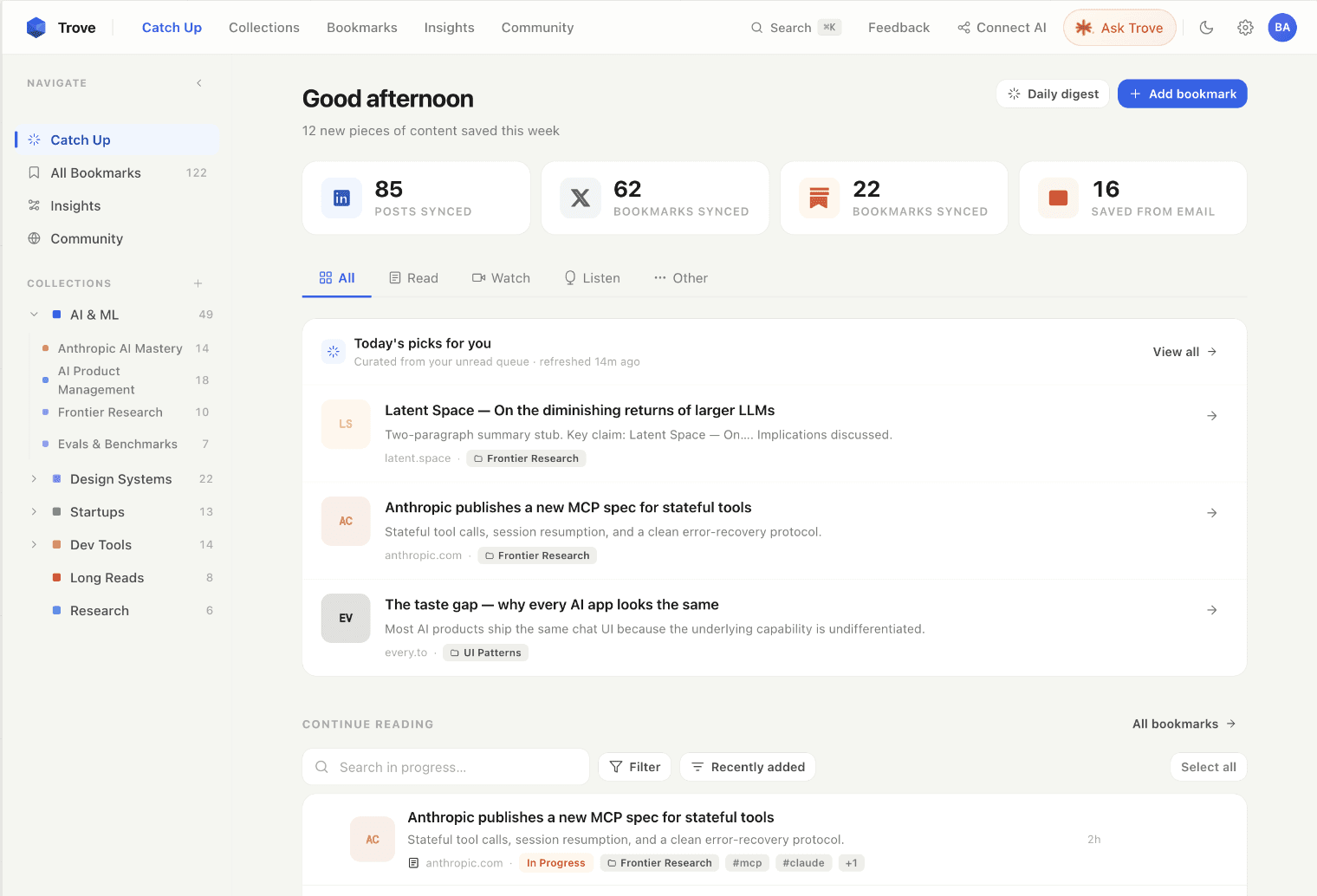Open The taste gap article arrow

(x=1212, y=610)
